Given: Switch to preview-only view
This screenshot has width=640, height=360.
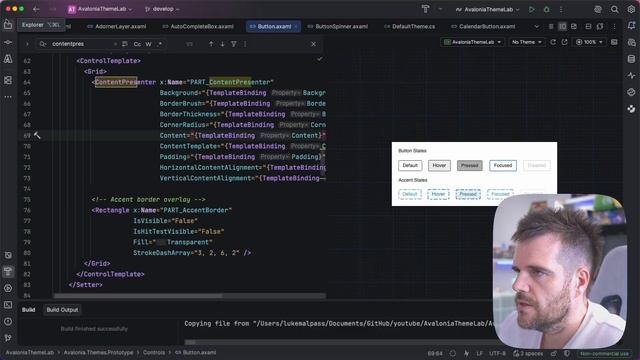Looking at the screenshot, I should (574, 27).
